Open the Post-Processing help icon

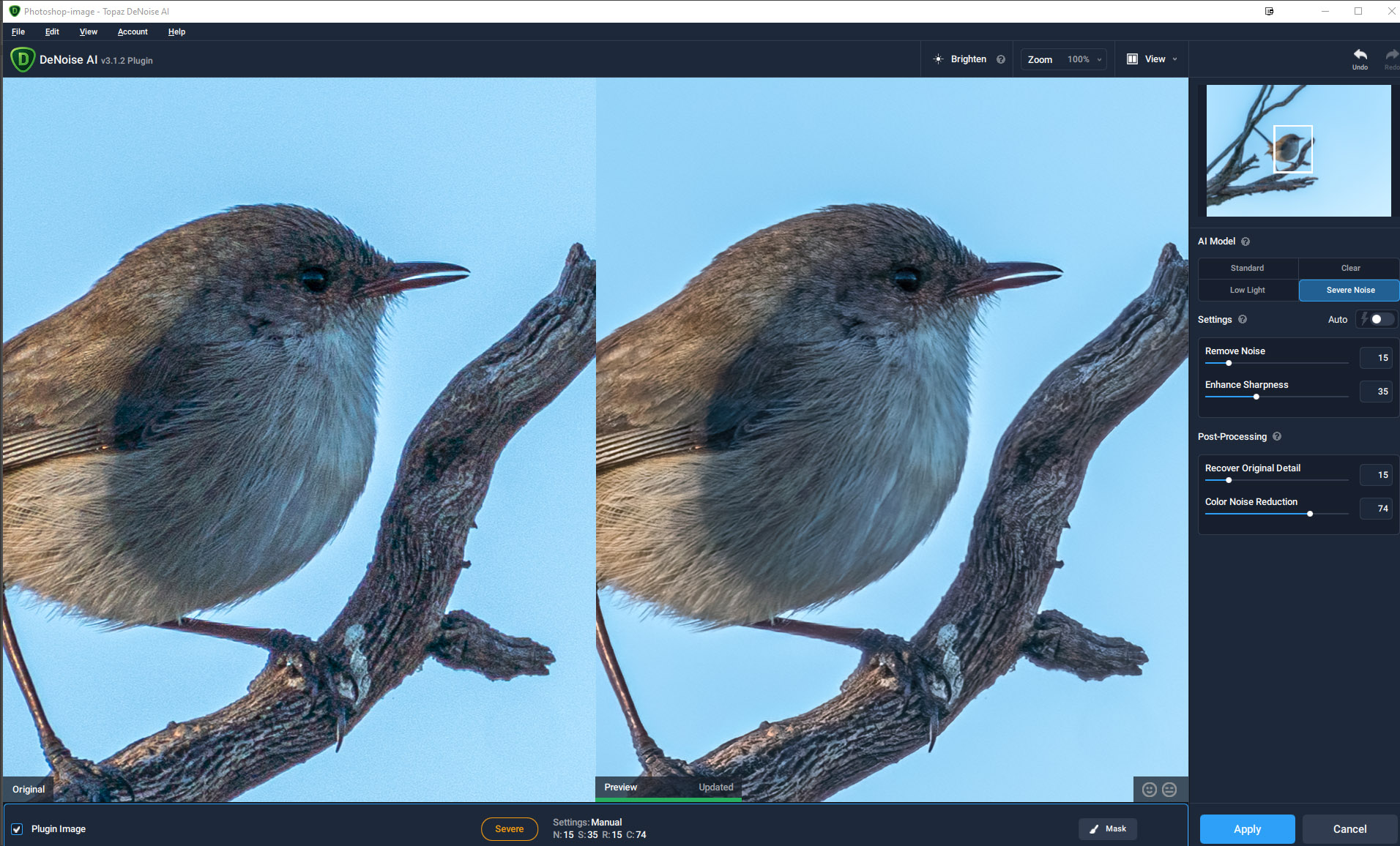(x=1277, y=437)
